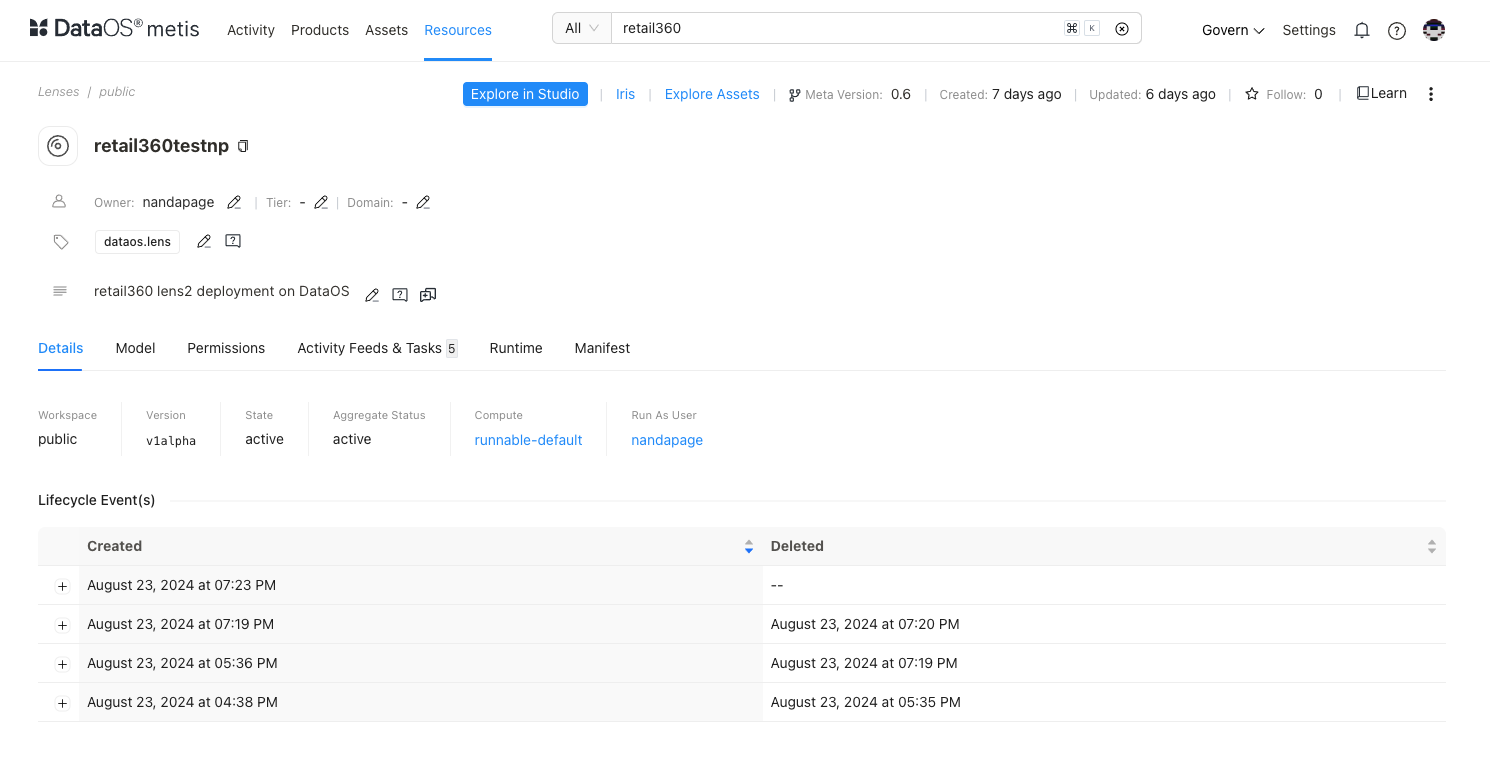Screen dimensions: 1490x770
Task: Edit the Domain value
Action: tap(423, 202)
